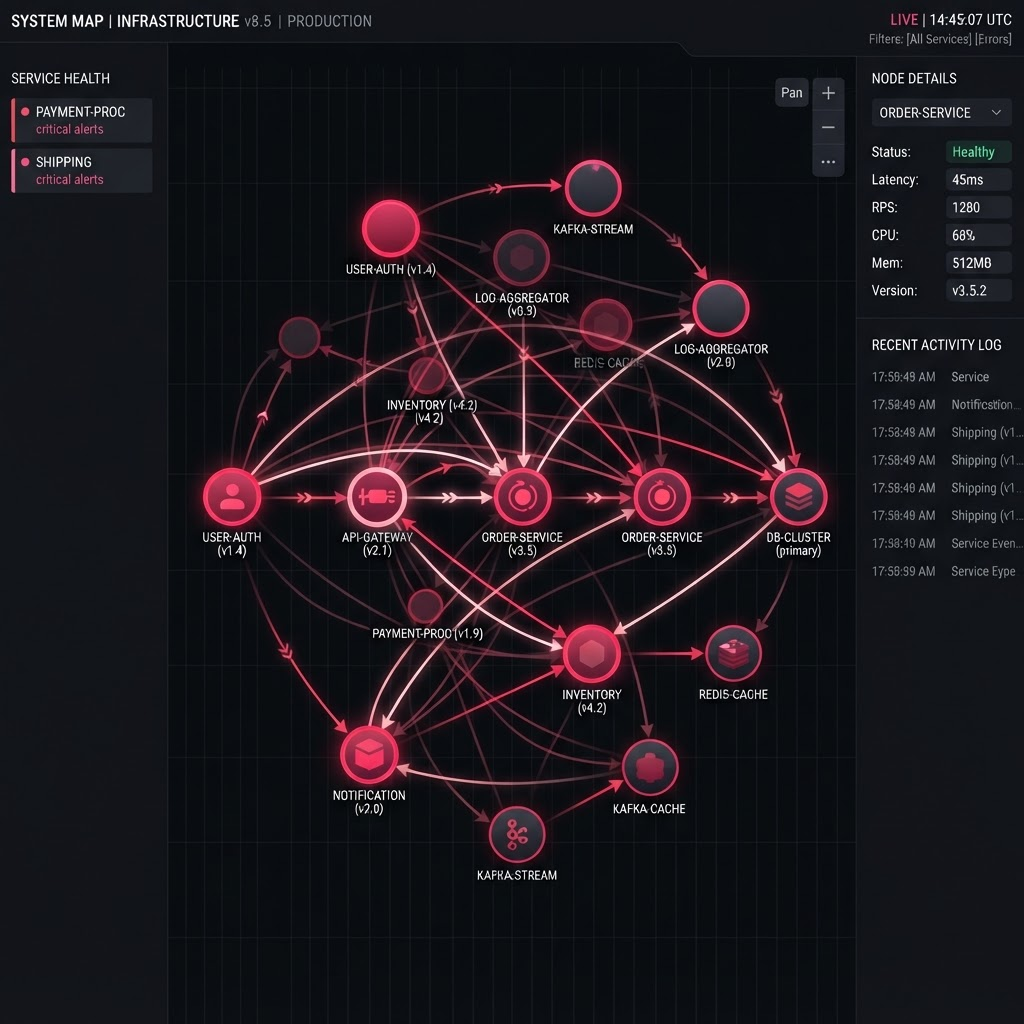This screenshot has height=1024, width=1024.
Task: Select the LOG-AGGREGATOR (v2.0) node
Action: coord(720,308)
